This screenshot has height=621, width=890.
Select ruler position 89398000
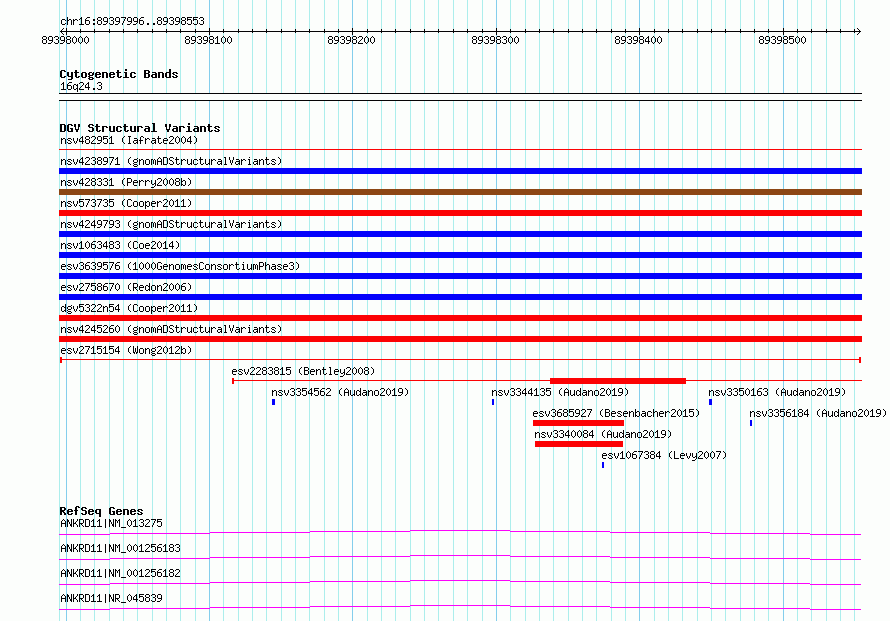click(x=65, y=40)
